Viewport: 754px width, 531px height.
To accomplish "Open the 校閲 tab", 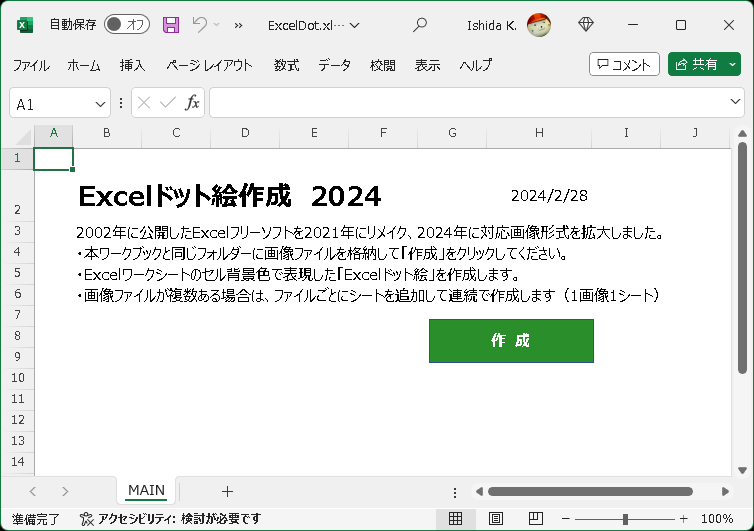I will click(383, 65).
